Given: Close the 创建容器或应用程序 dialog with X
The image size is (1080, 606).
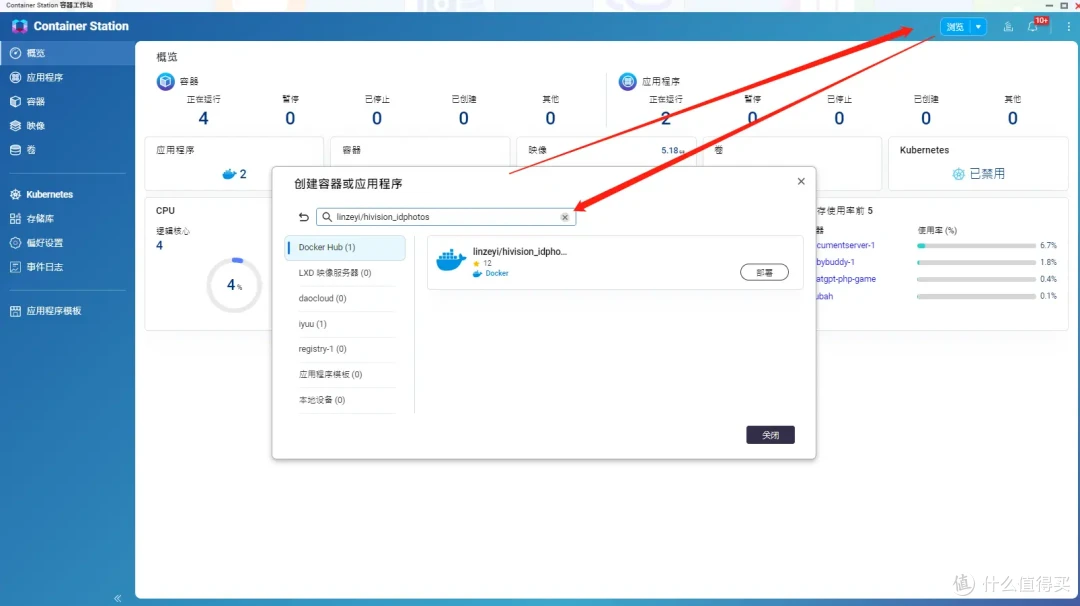Looking at the screenshot, I should click(x=801, y=181).
